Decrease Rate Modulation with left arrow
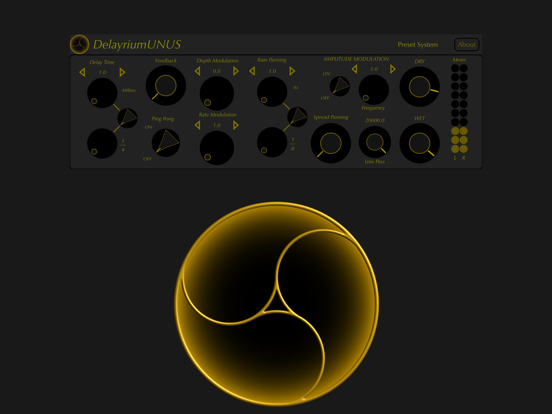552x414 pixels. [x=197, y=125]
